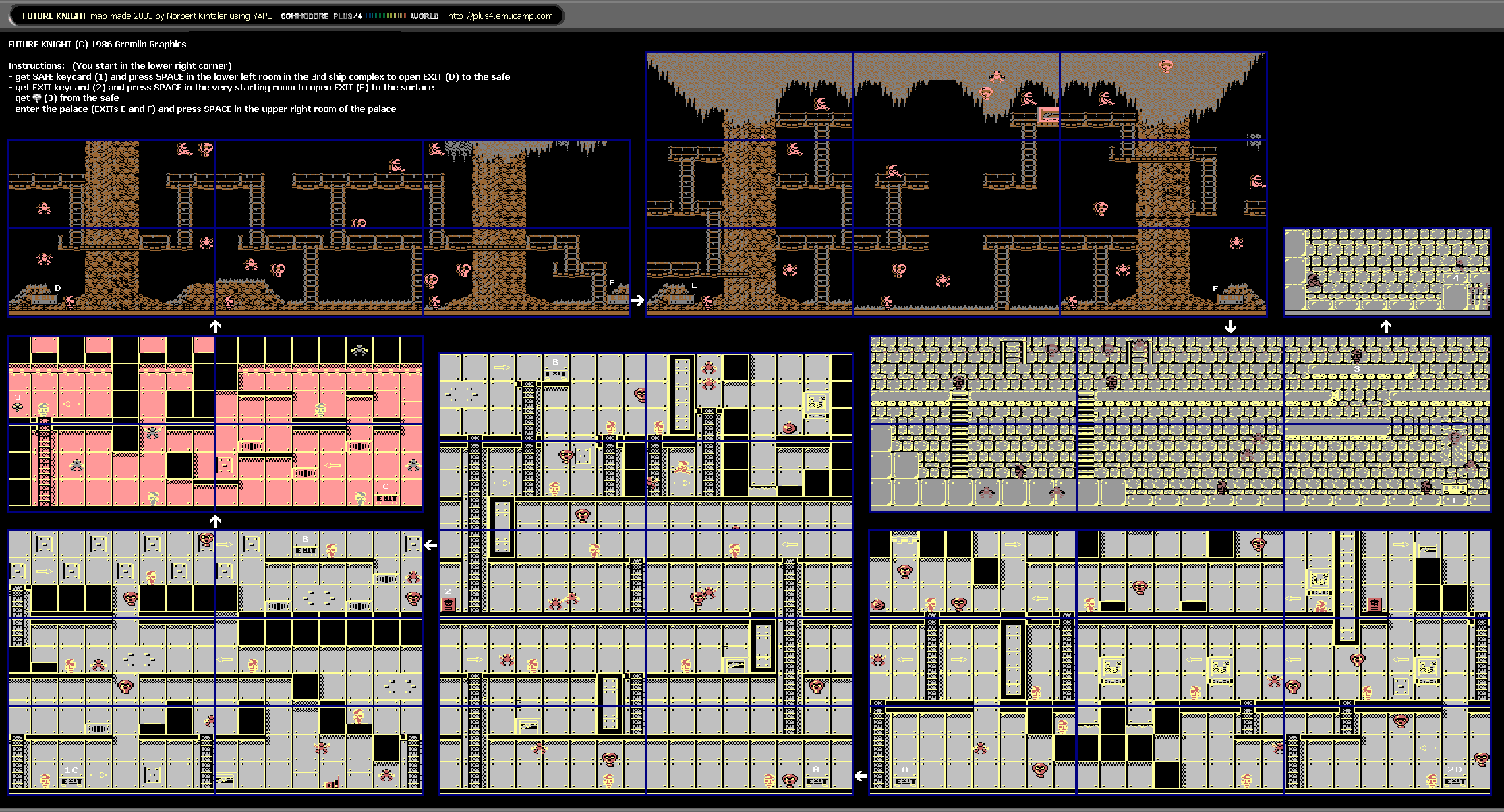Image resolution: width=1504 pixels, height=812 pixels.
Task: Click white up arrow between lower-left complex and safe
Action: [x=215, y=521]
